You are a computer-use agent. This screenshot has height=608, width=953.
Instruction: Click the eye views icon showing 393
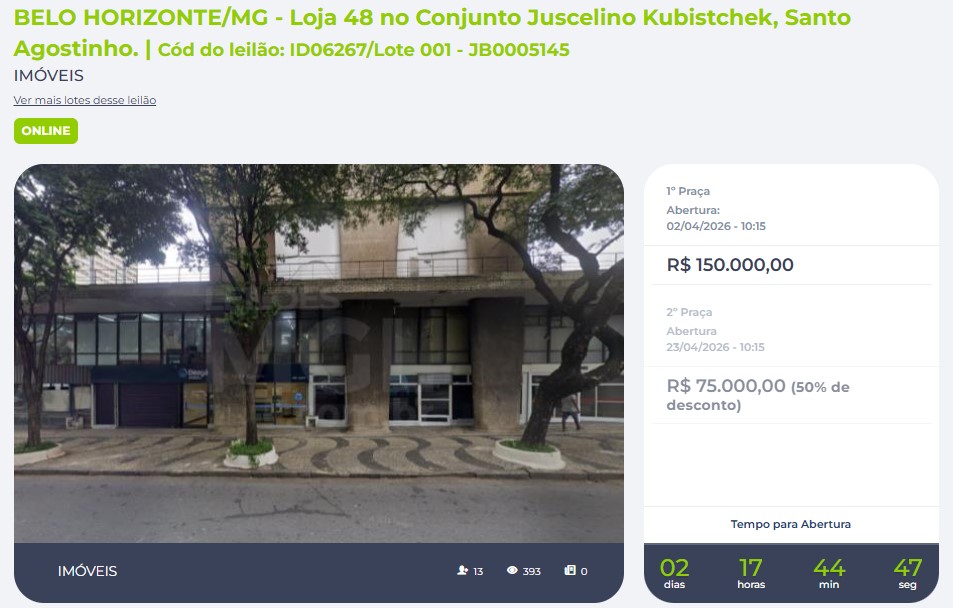pyautogui.click(x=512, y=570)
